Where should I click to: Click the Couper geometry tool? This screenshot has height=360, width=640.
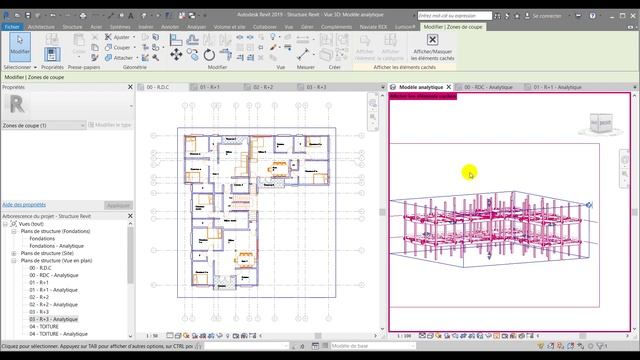118,48
